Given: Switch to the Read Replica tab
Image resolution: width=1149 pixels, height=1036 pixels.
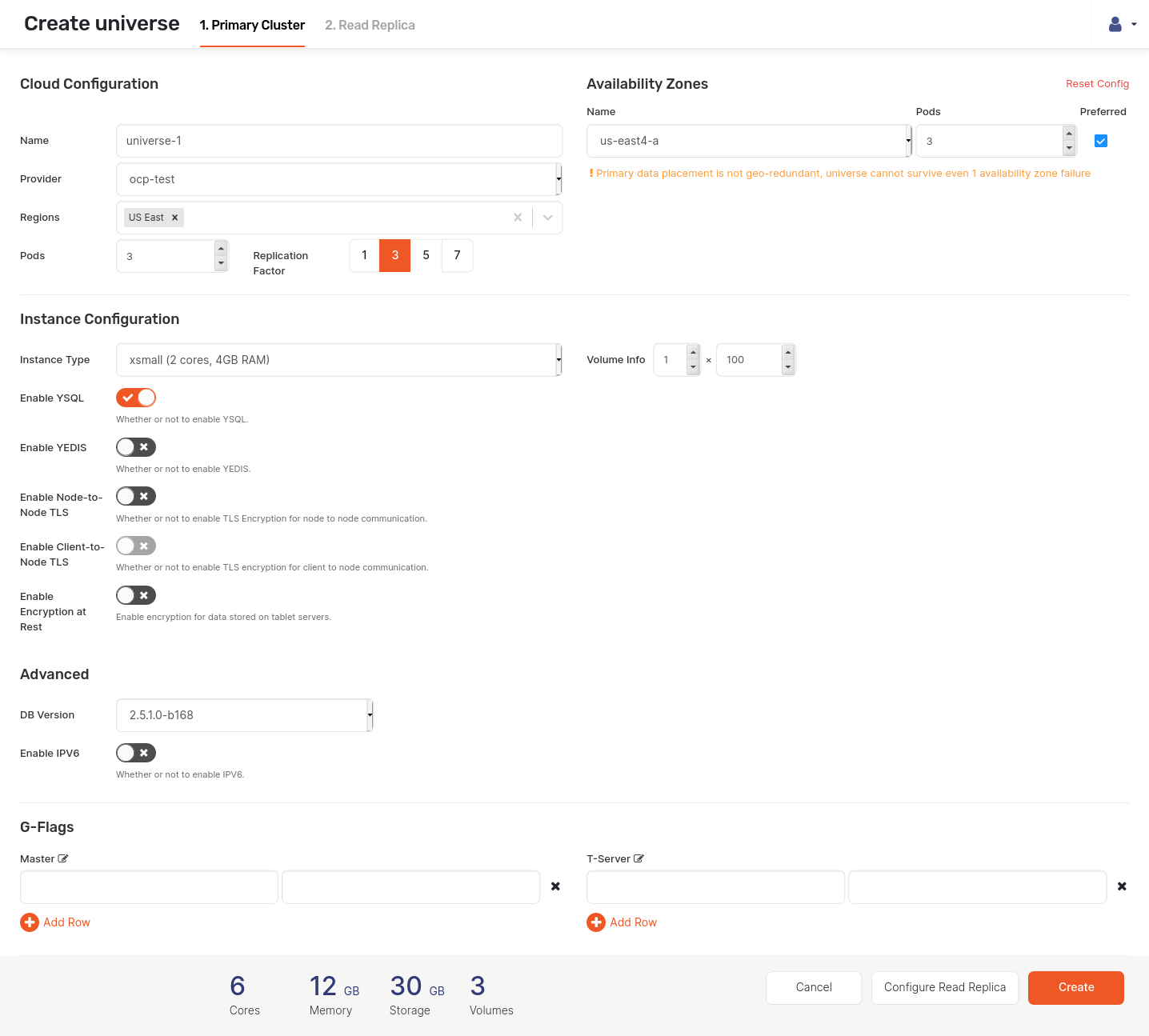Looking at the screenshot, I should (x=370, y=25).
